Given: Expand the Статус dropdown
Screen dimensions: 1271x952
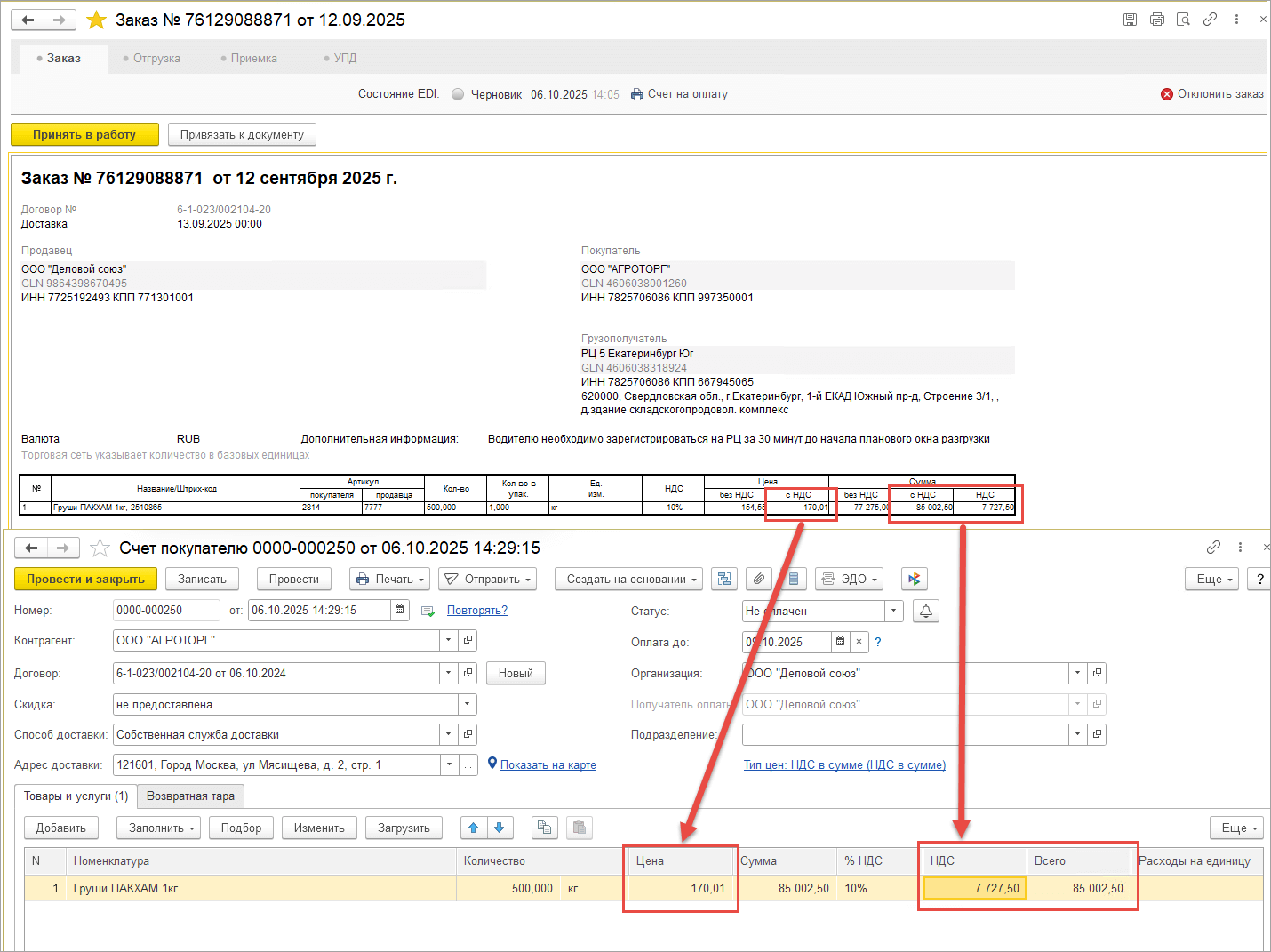Looking at the screenshot, I should click(893, 611).
